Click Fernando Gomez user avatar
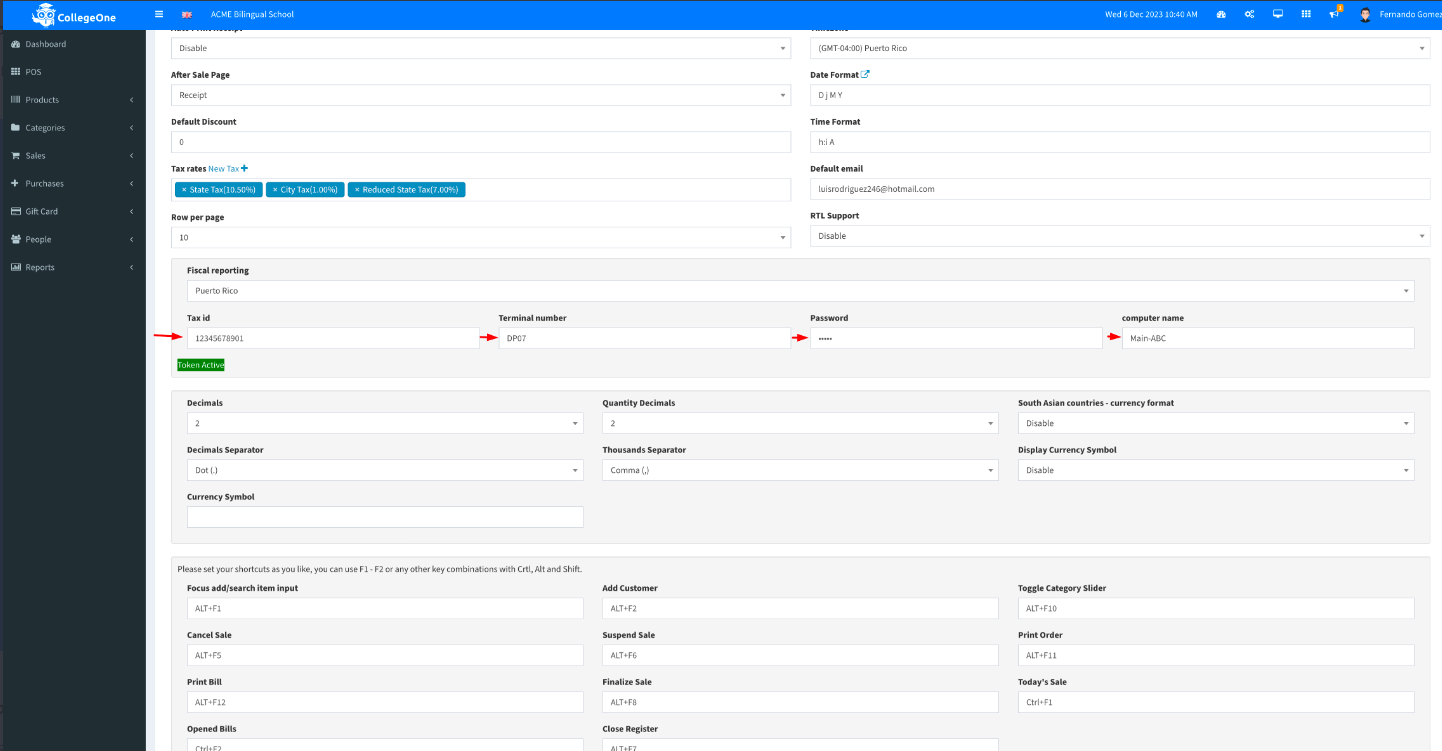Image resolution: width=1442 pixels, height=751 pixels. pyautogui.click(x=1365, y=15)
